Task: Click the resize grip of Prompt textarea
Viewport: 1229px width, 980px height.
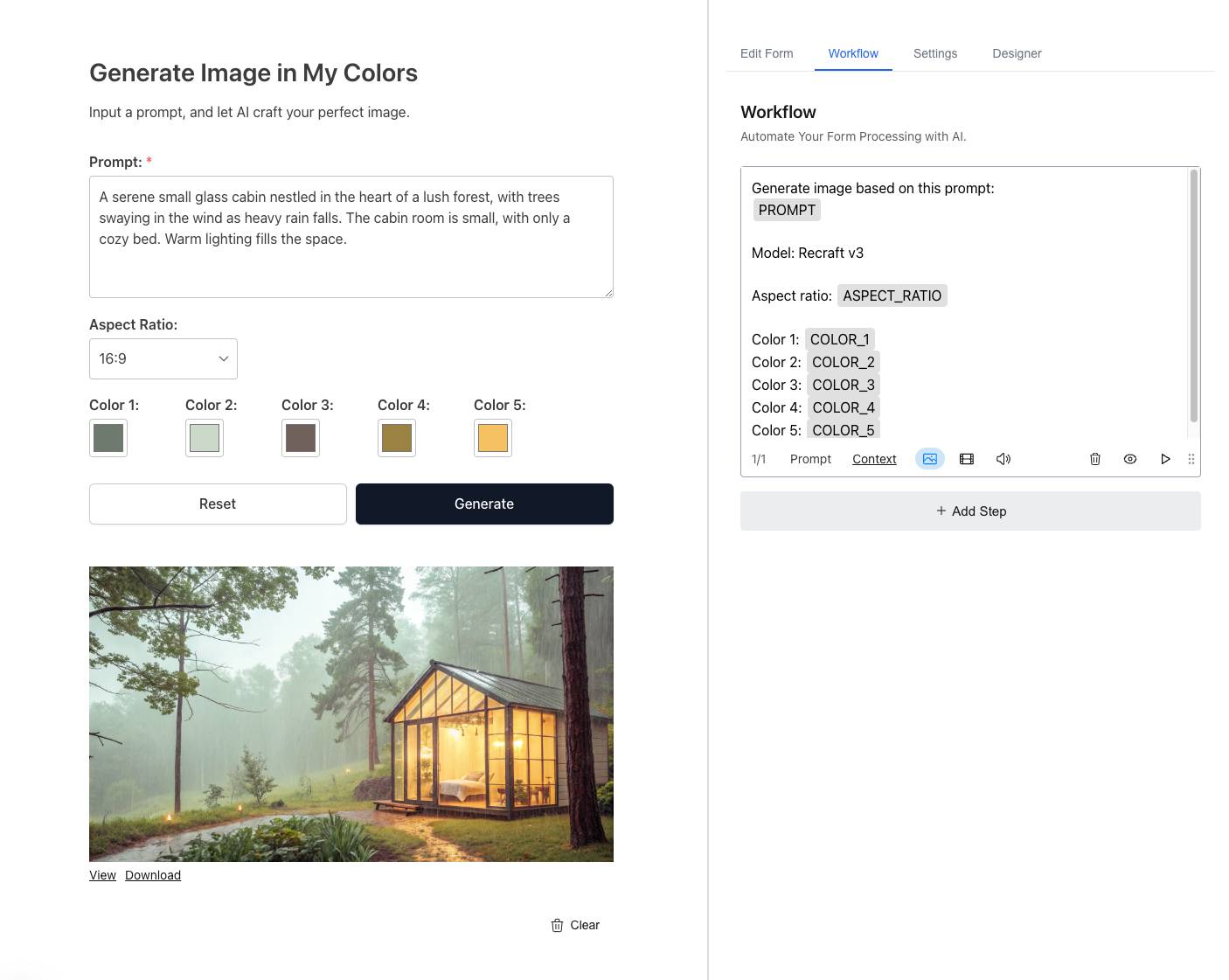Action: click(608, 293)
